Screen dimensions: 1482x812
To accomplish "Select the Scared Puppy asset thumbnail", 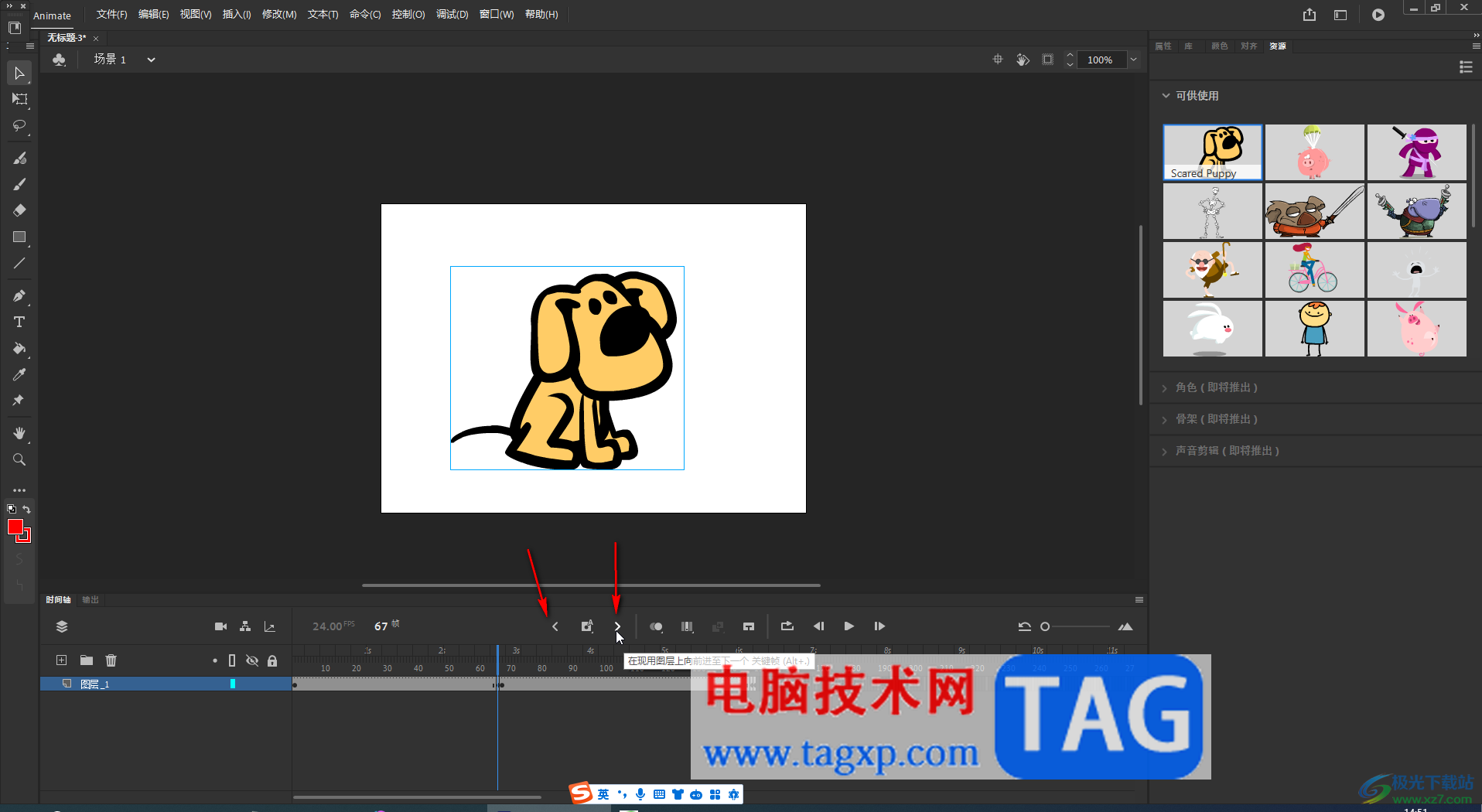I will coord(1213,152).
